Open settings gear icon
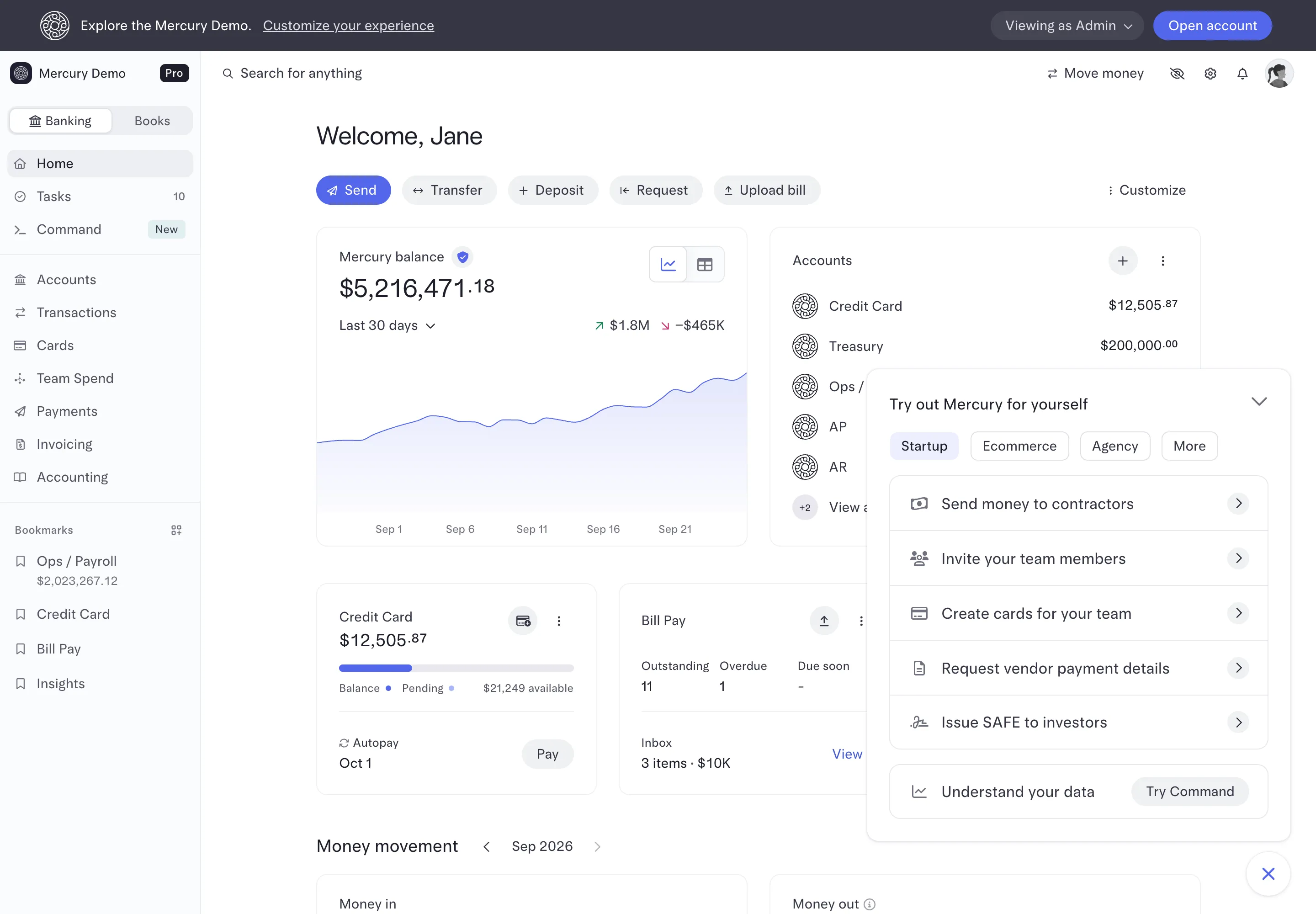The height and width of the screenshot is (914, 1316). coord(1210,73)
